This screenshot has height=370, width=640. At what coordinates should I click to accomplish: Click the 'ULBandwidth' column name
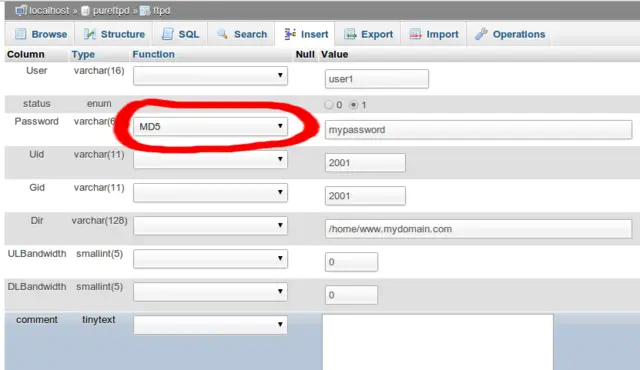[x=37, y=254]
